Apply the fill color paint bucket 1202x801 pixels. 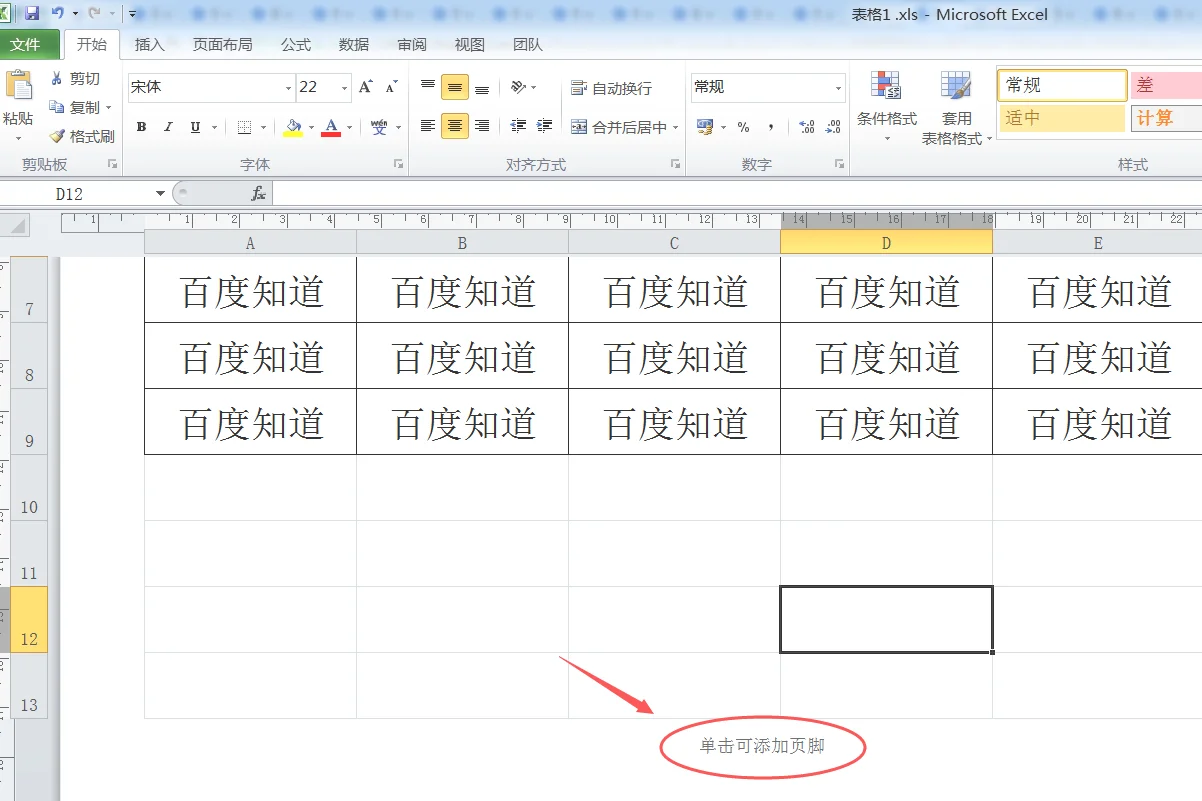coord(293,127)
